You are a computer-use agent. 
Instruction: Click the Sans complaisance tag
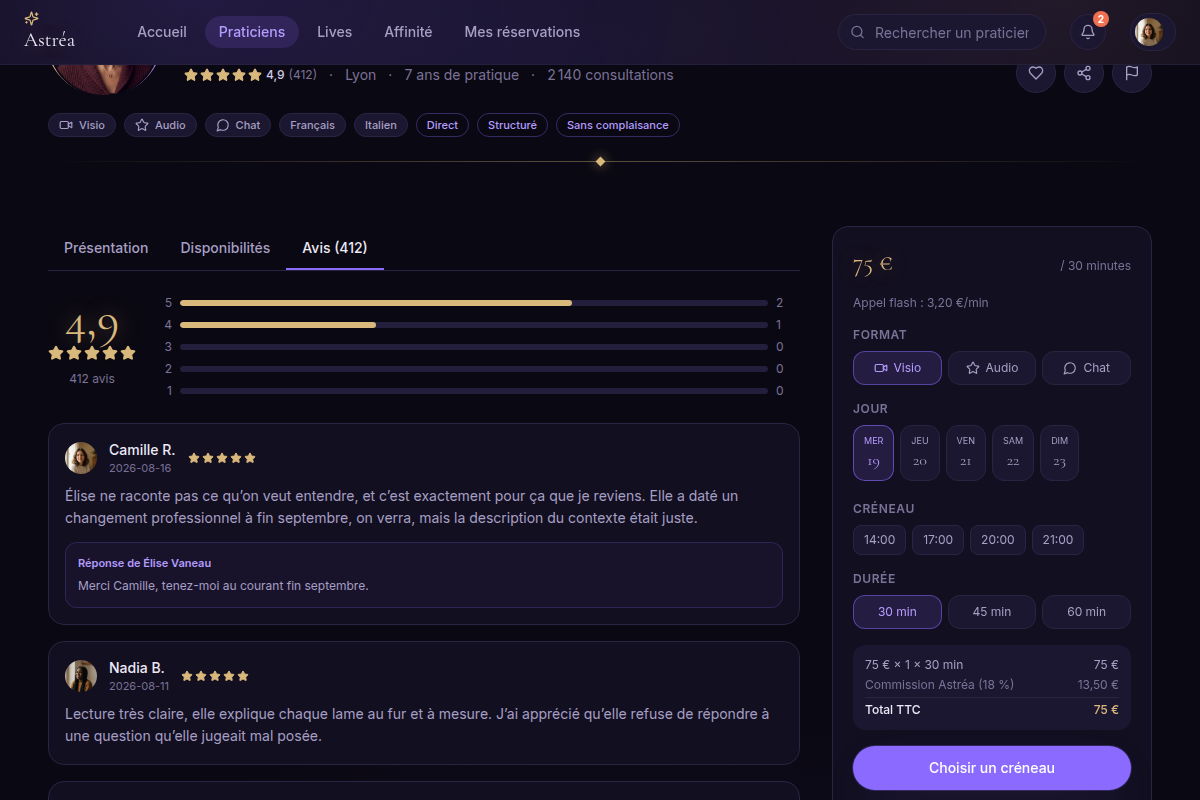pos(618,125)
